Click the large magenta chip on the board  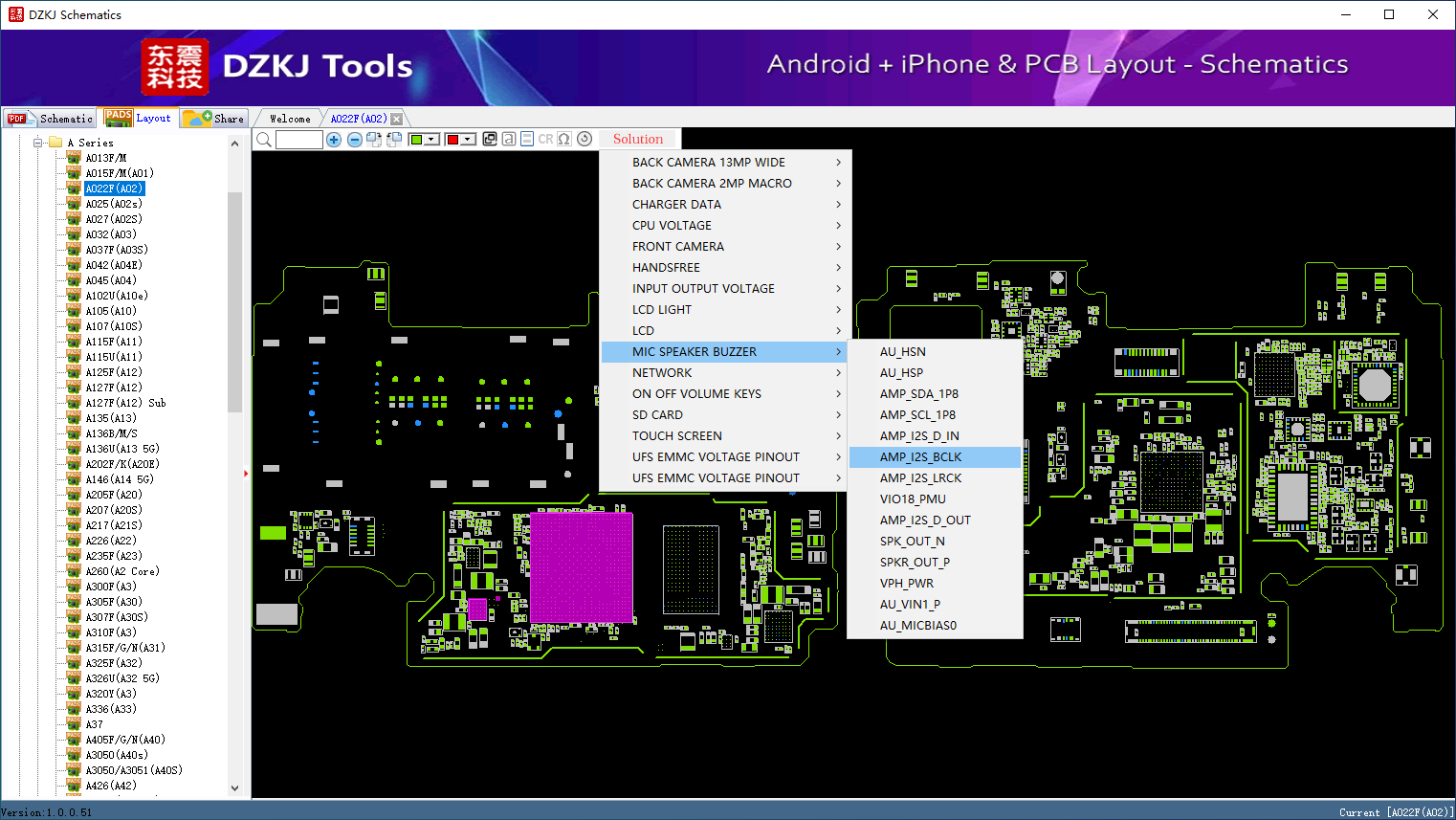pyautogui.click(x=581, y=567)
